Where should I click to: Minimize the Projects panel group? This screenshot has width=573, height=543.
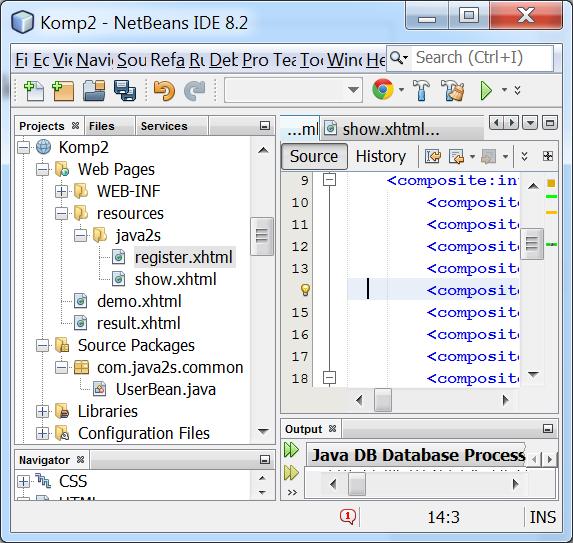pyautogui.click(x=265, y=126)
